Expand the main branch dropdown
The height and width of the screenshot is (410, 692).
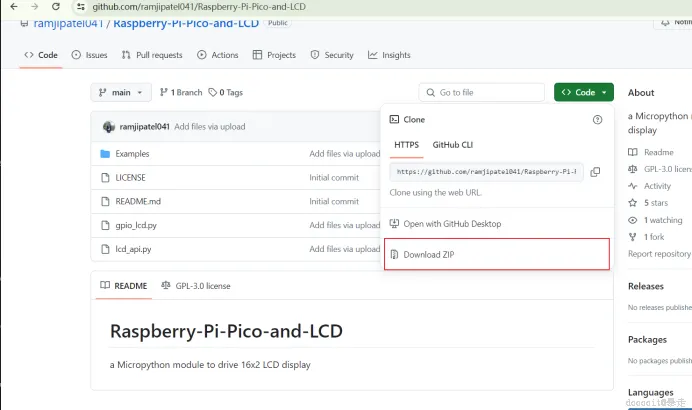(x=121, y=92)
